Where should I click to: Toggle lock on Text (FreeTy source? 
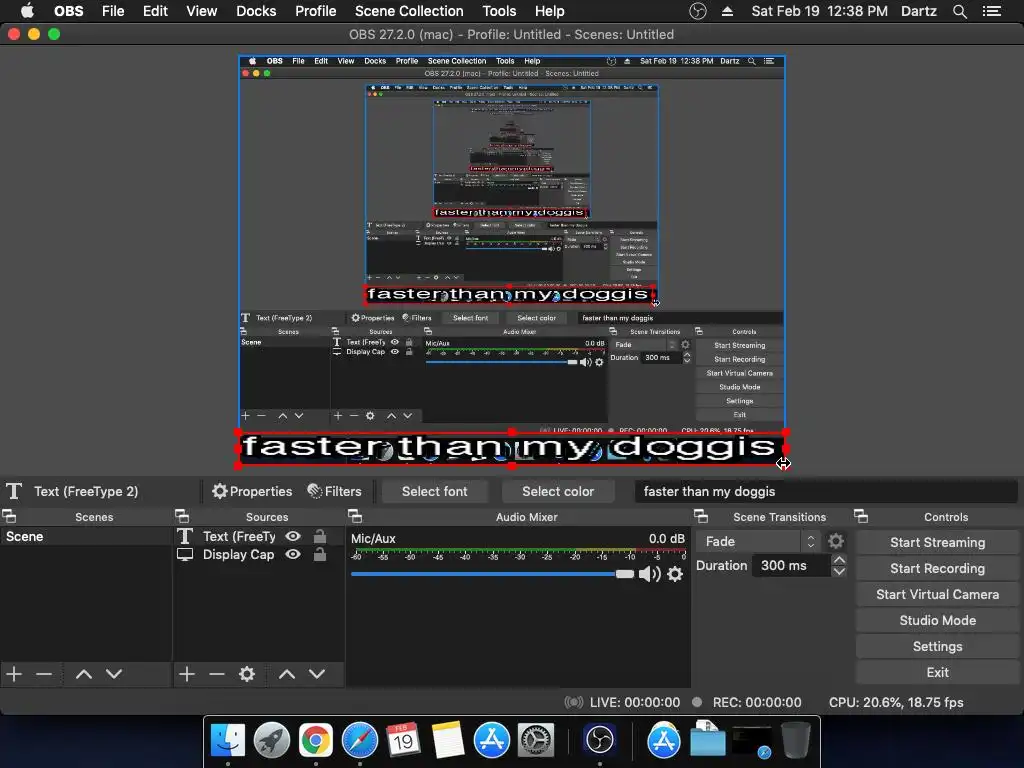319,536
